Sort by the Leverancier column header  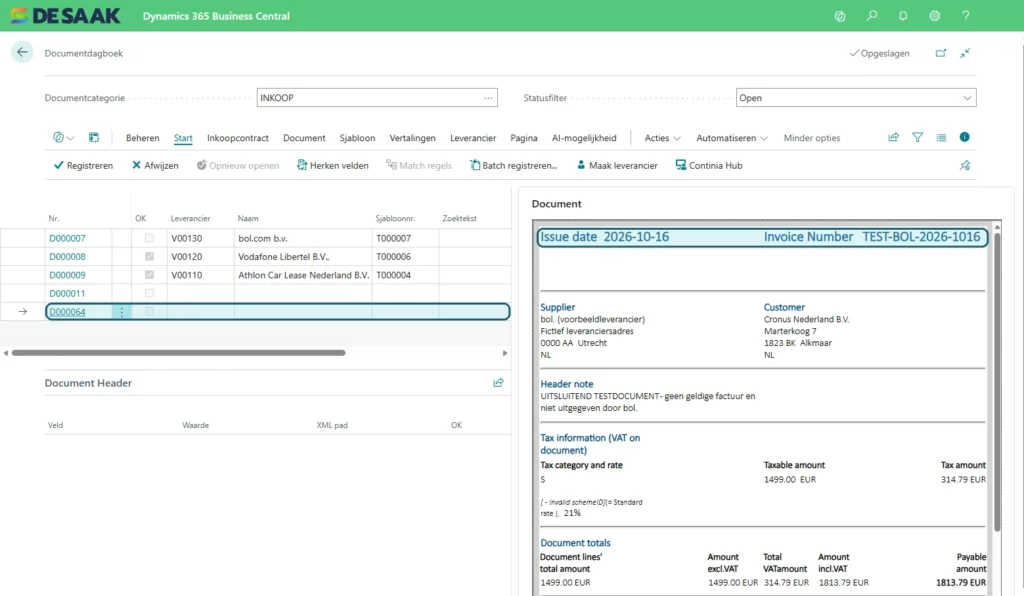coord(190,219)
